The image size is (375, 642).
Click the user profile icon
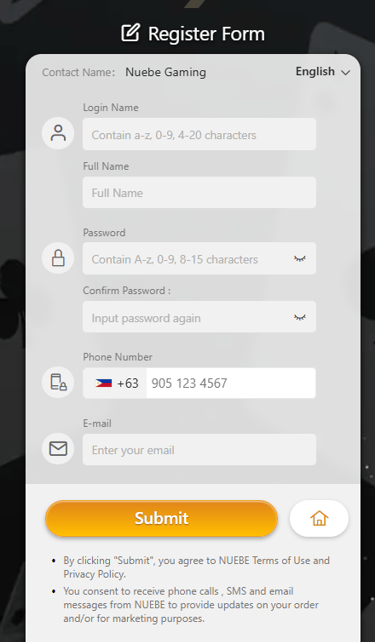(x=58, y=133)
